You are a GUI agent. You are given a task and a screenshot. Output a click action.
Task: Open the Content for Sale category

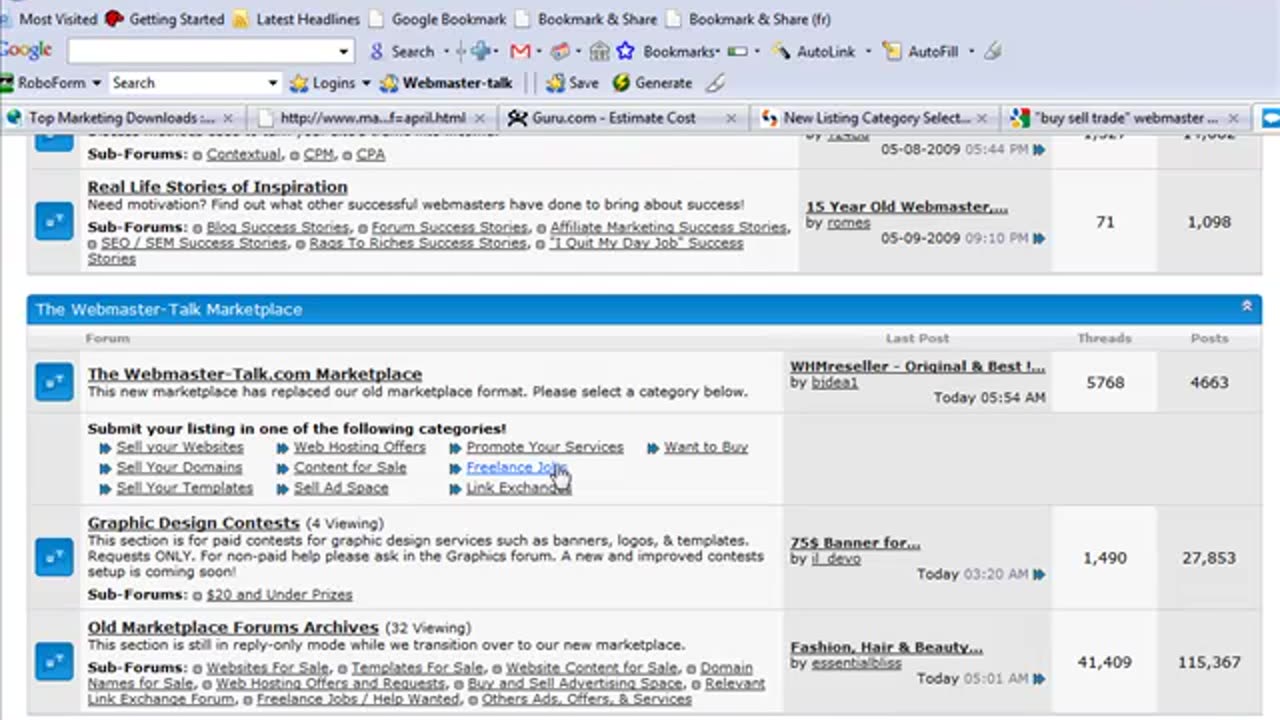[x=350, y=467]
